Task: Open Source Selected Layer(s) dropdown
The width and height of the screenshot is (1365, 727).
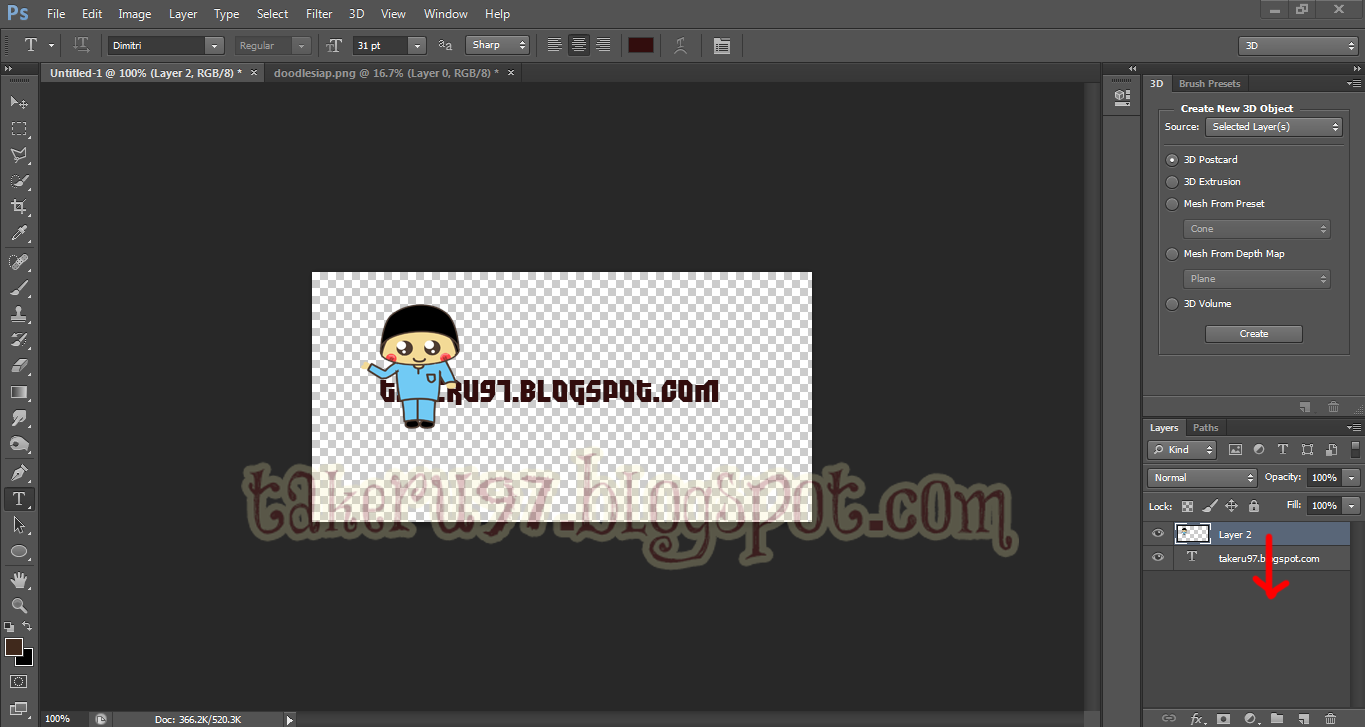Action: point(1273,127)
